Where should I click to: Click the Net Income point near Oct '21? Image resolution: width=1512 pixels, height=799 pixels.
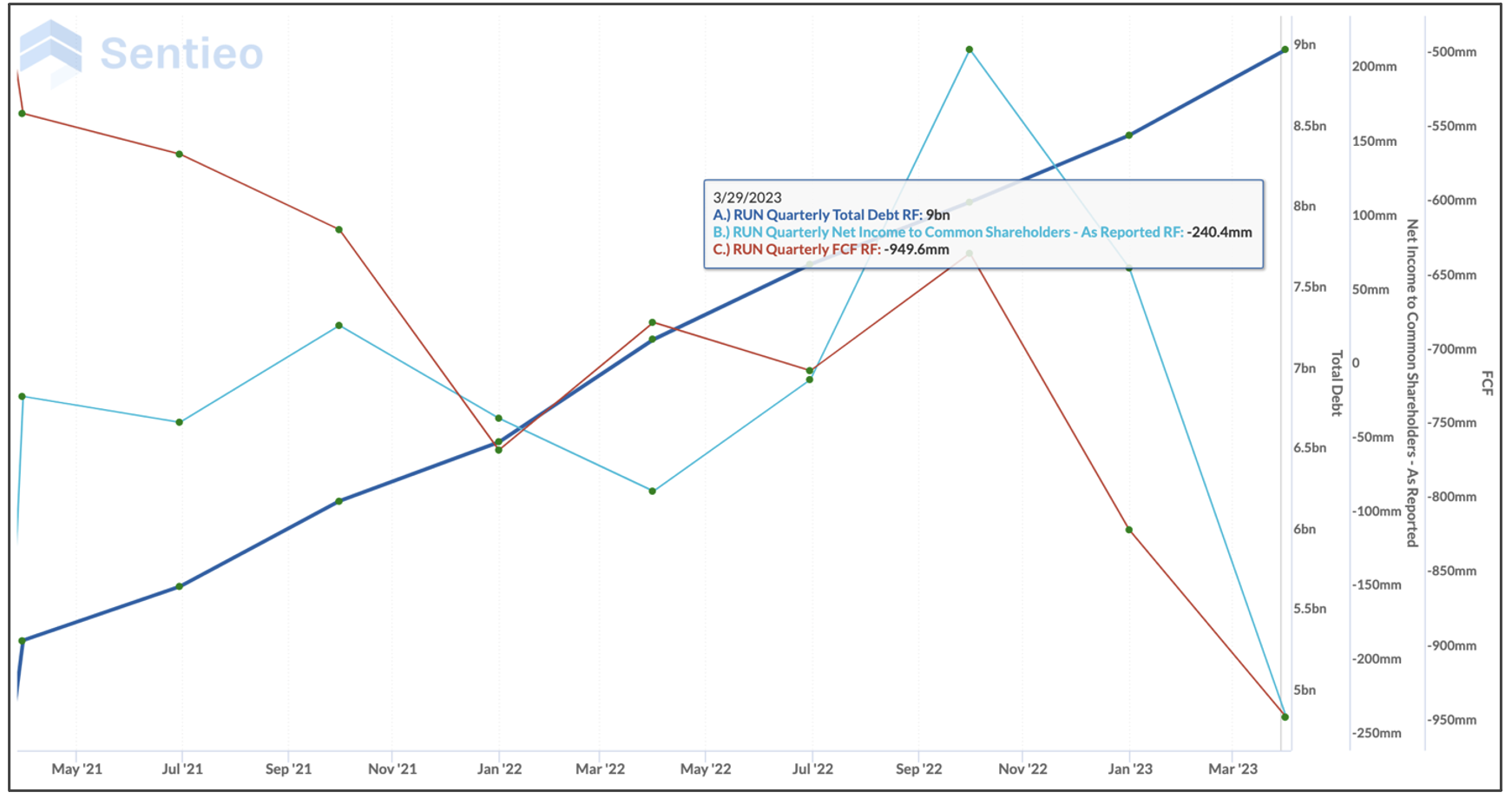[x=339, y=326]
